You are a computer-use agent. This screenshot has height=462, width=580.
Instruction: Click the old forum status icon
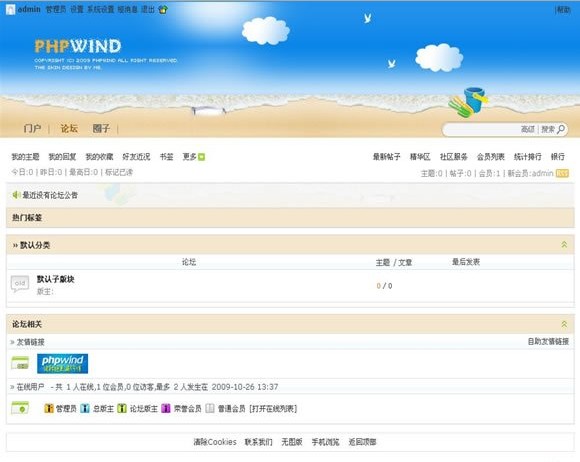click(x=20, y=284)
